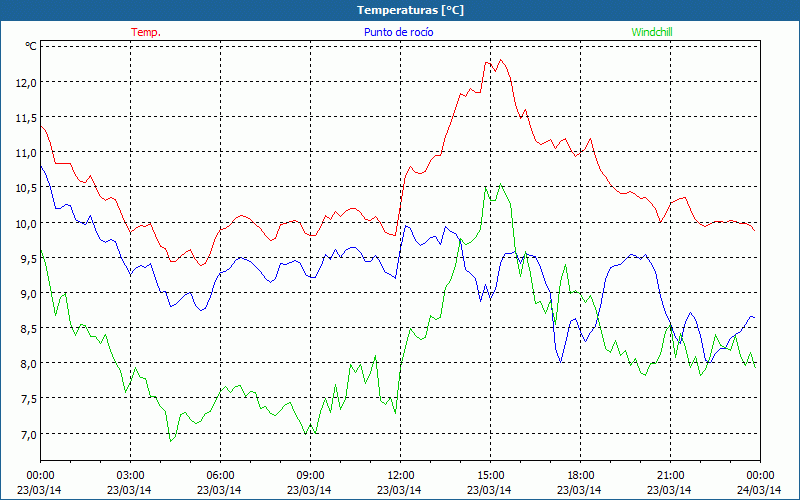Click the 10,5 y-axis value

[x=27, y=188]
